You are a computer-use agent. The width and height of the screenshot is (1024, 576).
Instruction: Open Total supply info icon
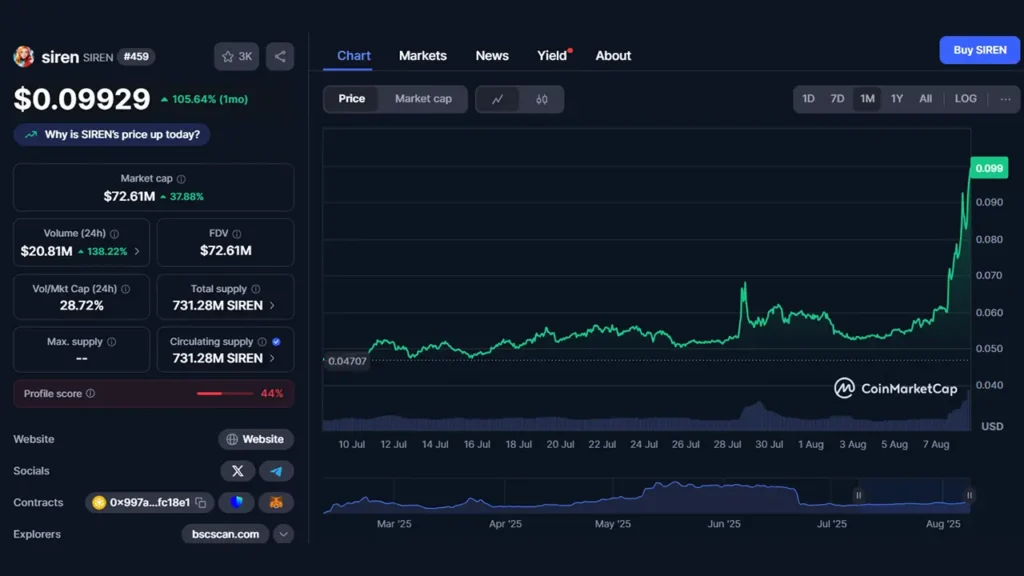tap(255, 289)
